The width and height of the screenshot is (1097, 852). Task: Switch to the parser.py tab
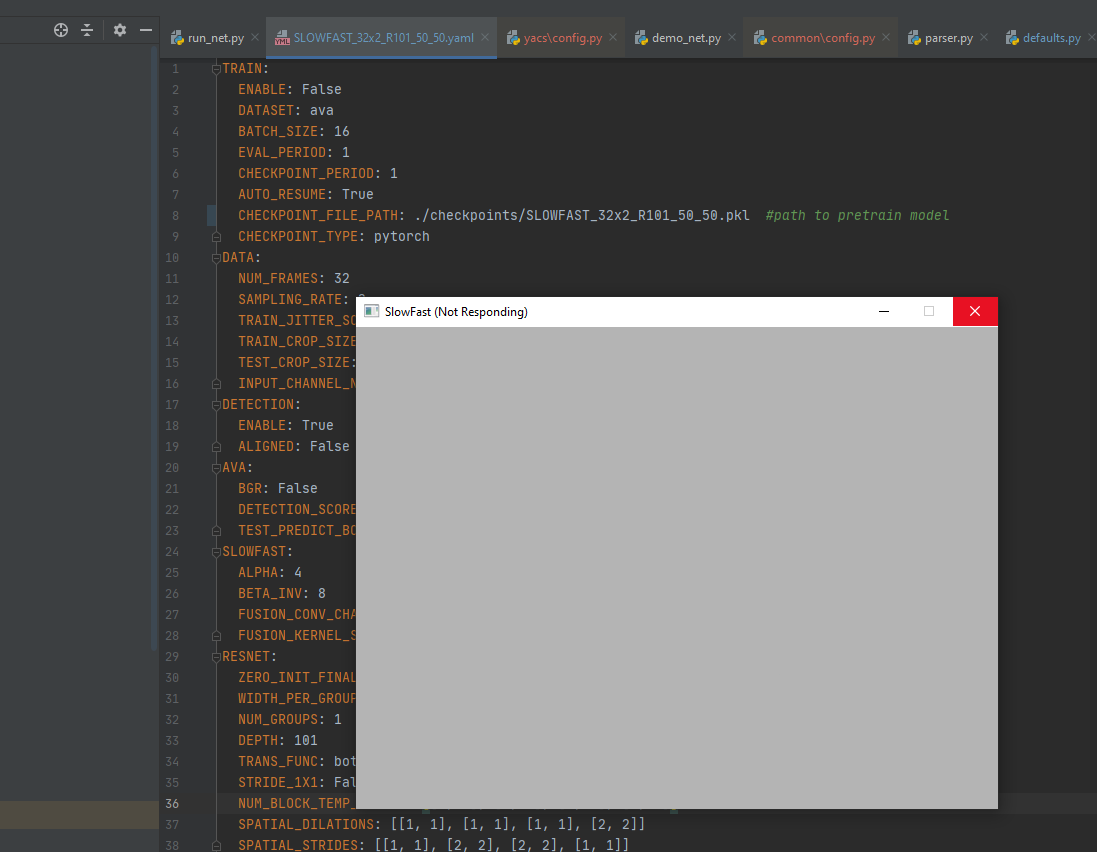pyautogui.click(x=950, y=36)
